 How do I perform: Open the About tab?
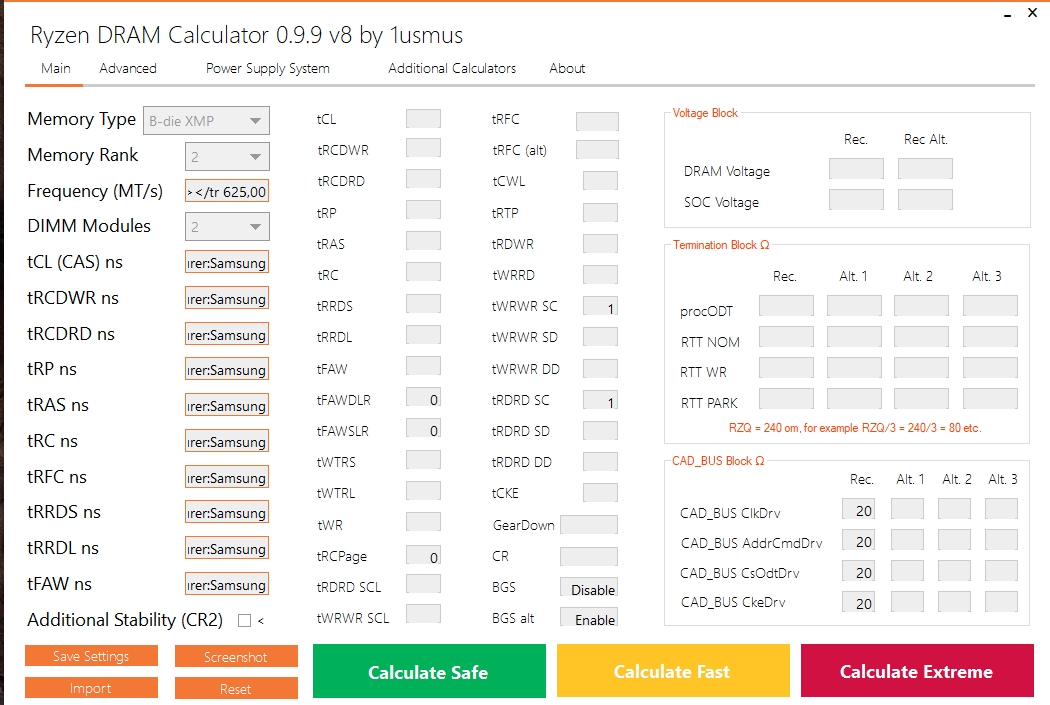pyautogui.click(x=567, y=68)
